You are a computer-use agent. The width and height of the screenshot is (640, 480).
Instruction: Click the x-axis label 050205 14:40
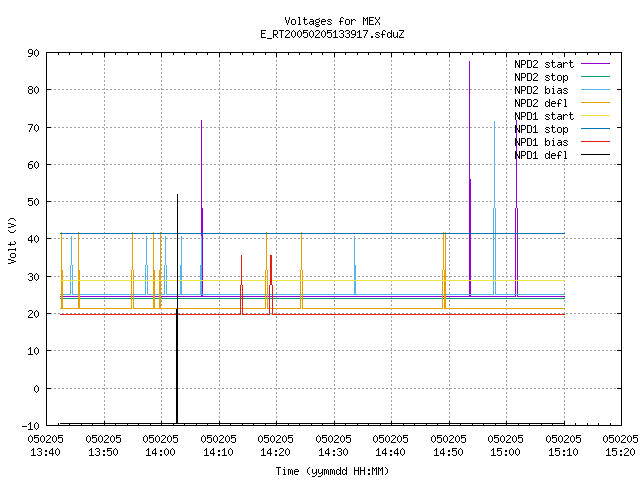pyautogui.click(x=391, y=445)
